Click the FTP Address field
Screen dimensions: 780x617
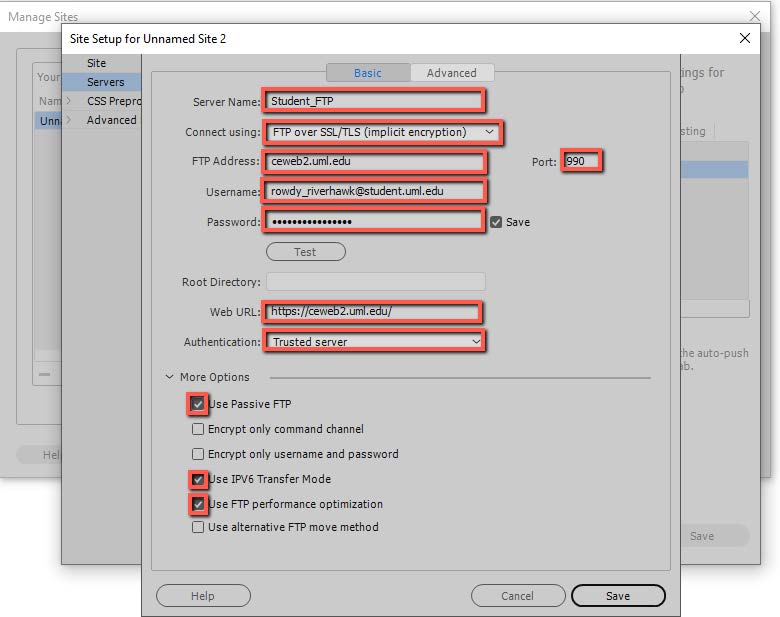click(375, 161)
